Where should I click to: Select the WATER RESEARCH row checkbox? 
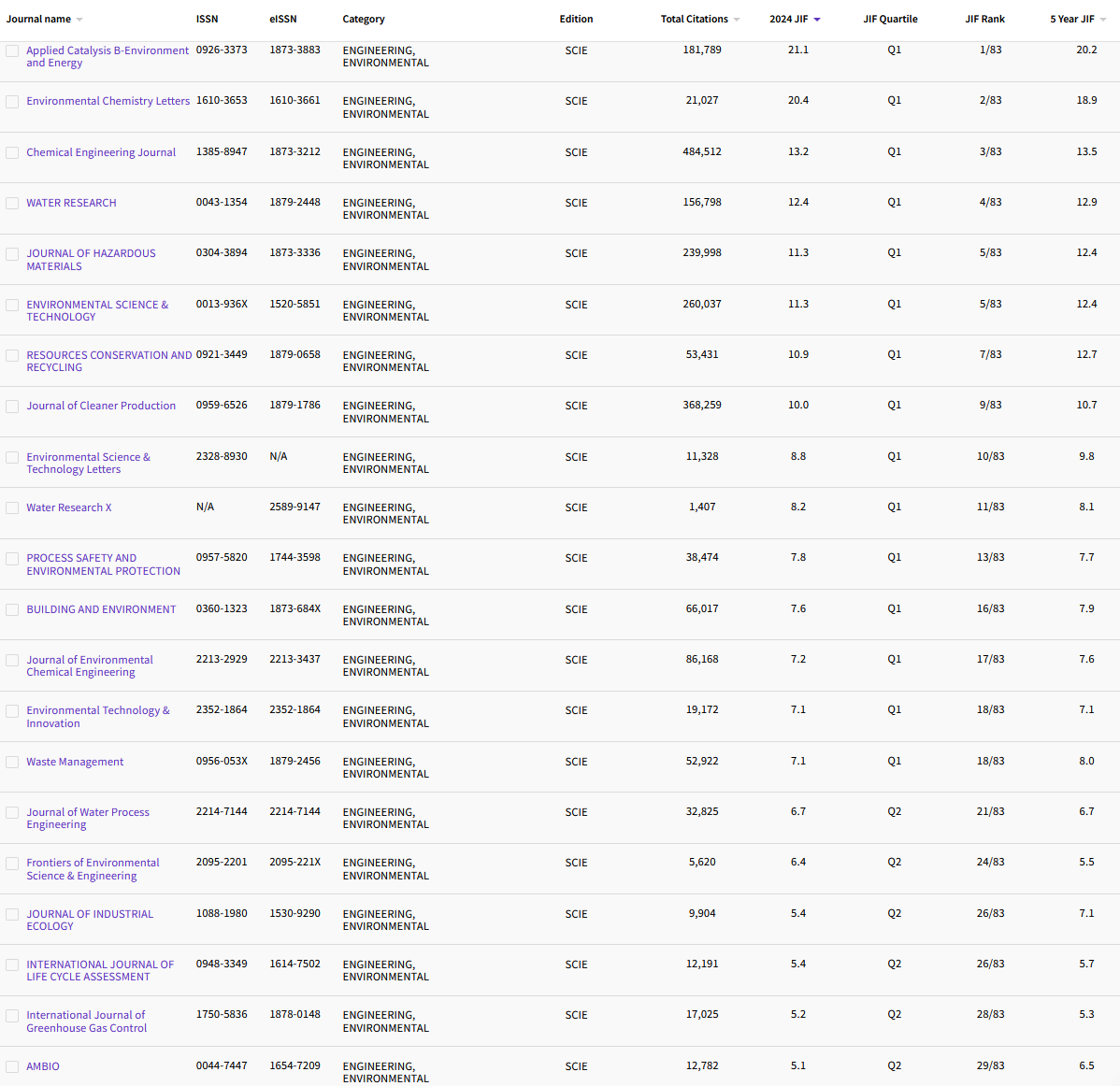click(12, 203)
